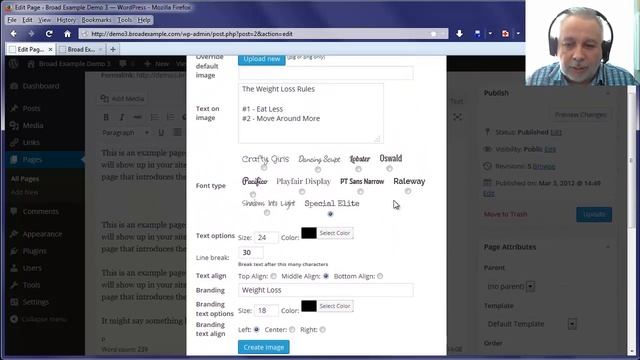Toggle underline in editor toolbar

tap(161, 133)
